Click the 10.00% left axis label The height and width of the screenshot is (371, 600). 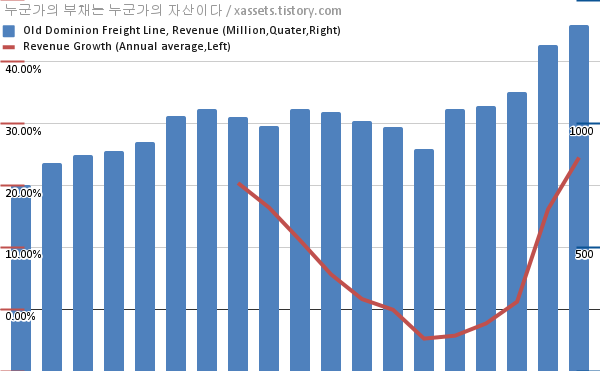23,254
